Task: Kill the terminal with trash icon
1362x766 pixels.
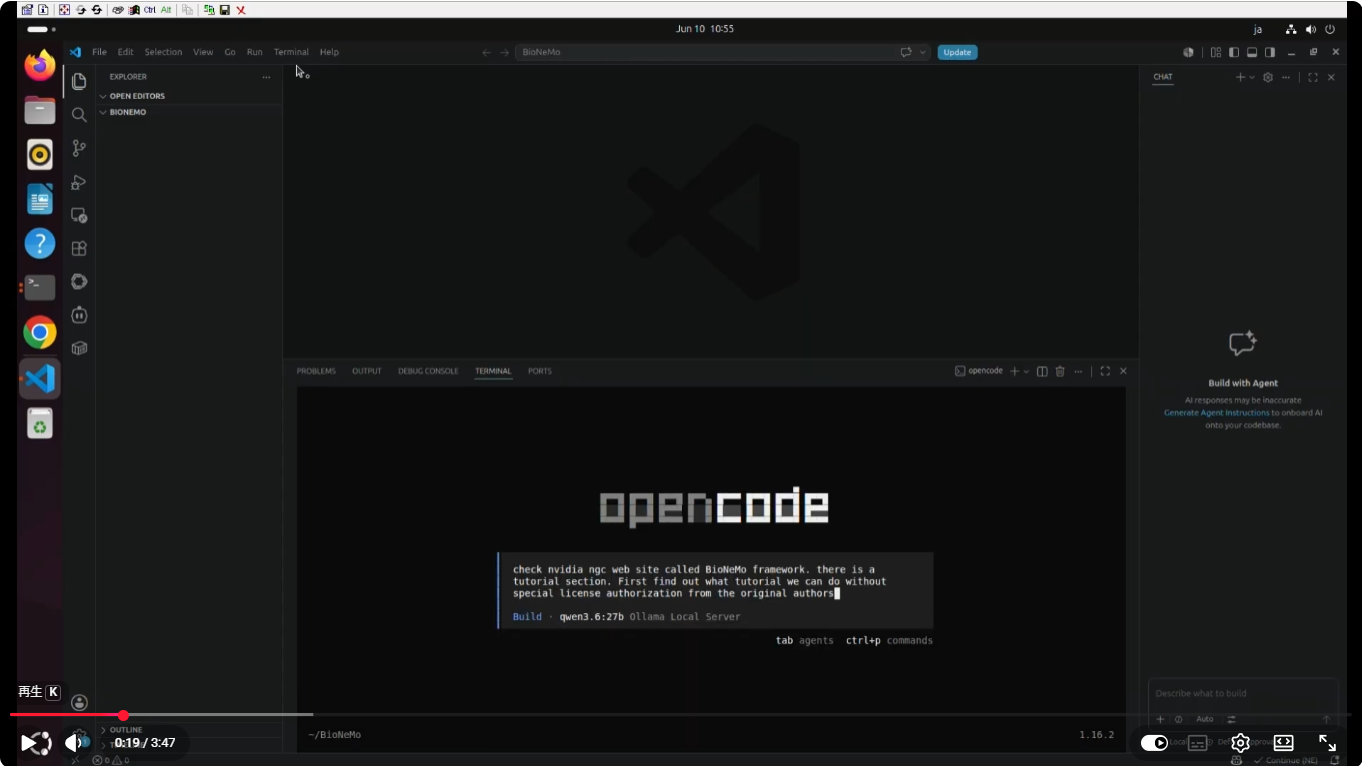Action: point(1060,371)
